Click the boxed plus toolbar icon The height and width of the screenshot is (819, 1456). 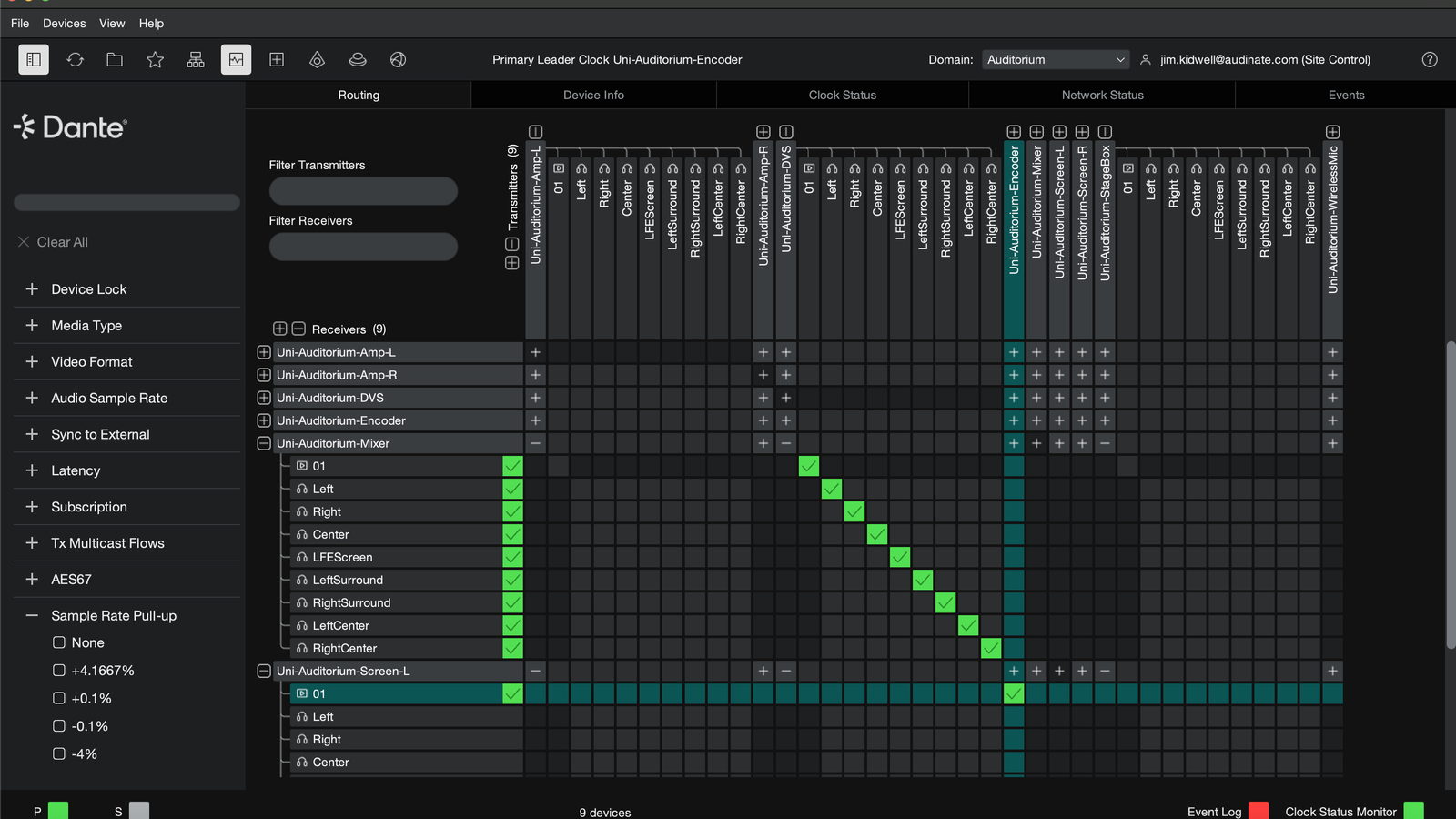[277, 59]
